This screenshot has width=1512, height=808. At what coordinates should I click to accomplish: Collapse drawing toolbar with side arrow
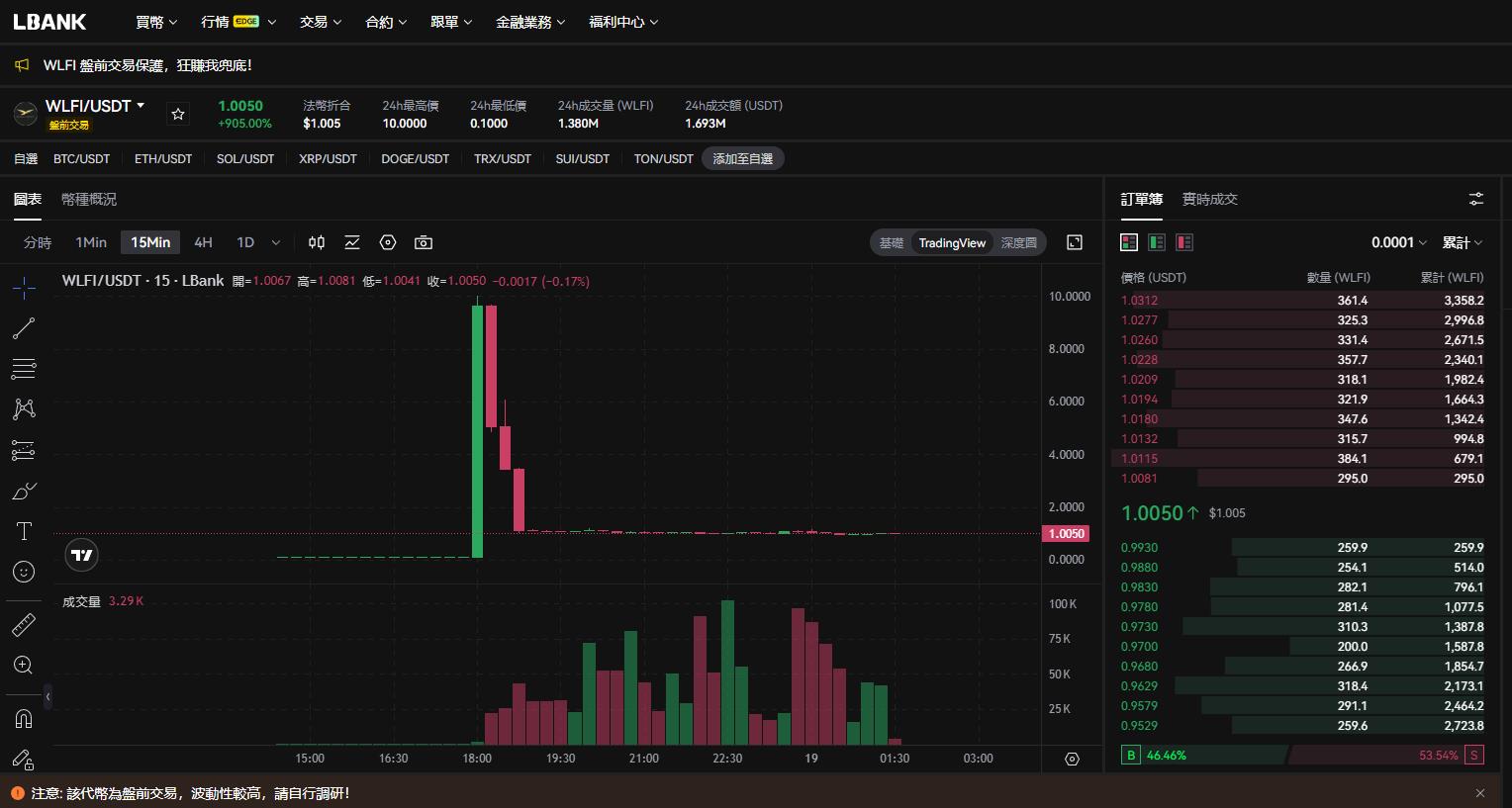[x=47, y=696]
